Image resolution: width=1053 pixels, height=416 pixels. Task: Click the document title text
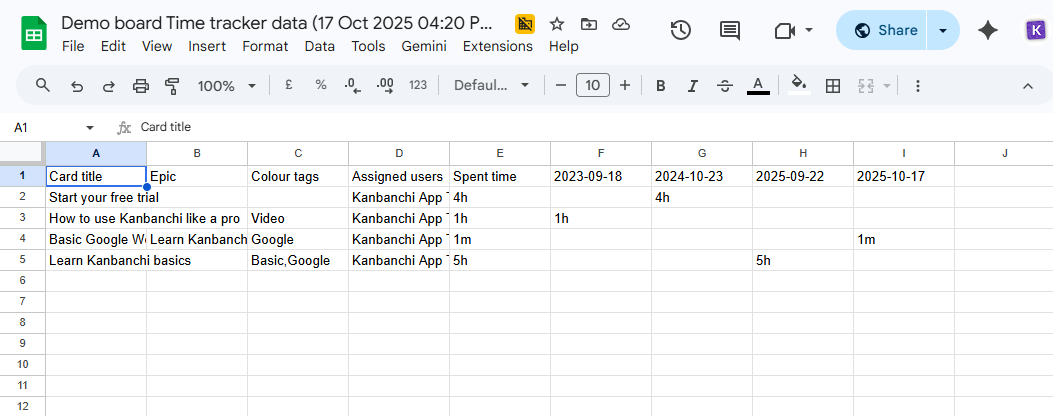coord(277,23)
